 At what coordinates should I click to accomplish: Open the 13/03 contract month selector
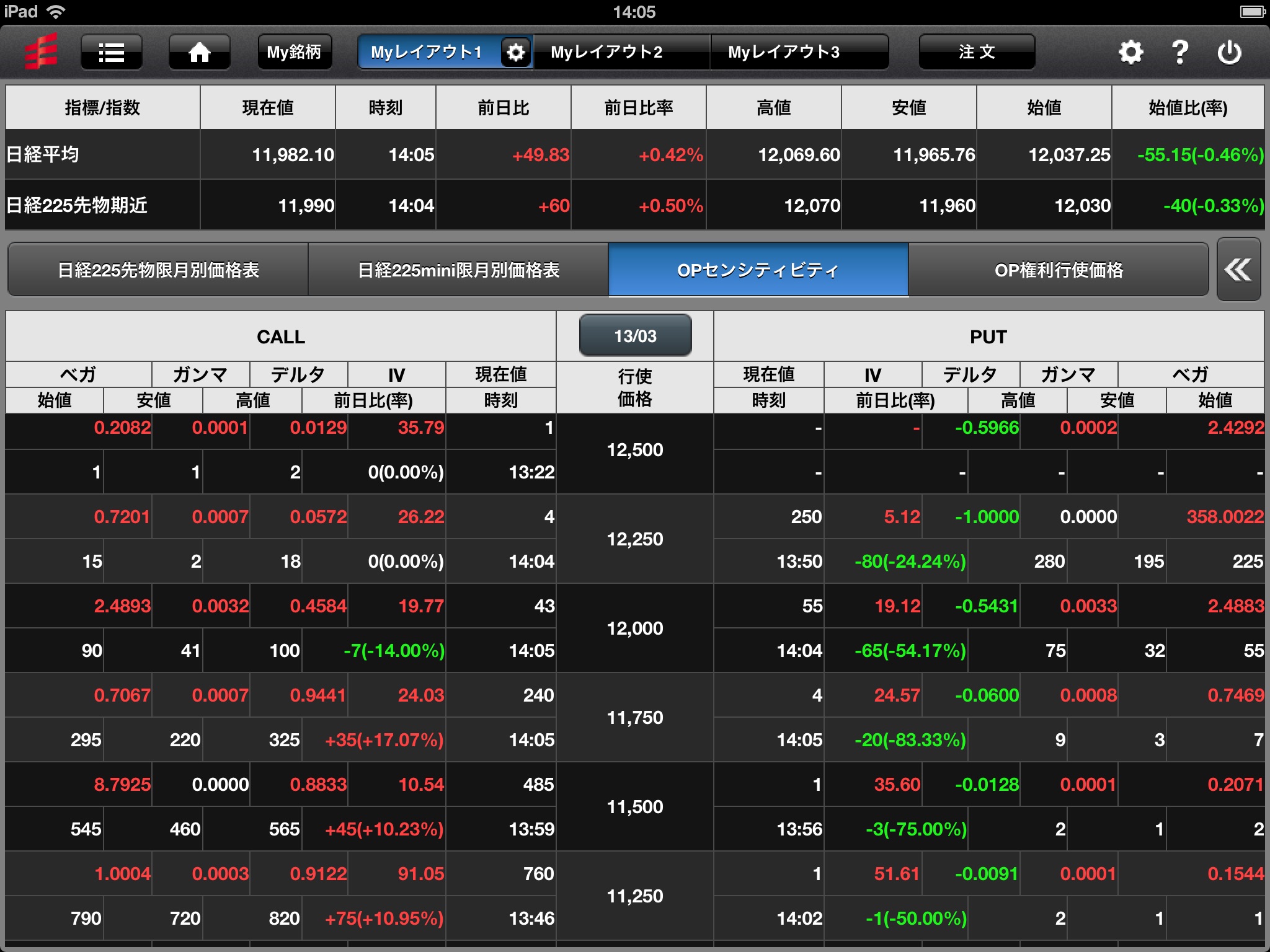tap(635, 335)
